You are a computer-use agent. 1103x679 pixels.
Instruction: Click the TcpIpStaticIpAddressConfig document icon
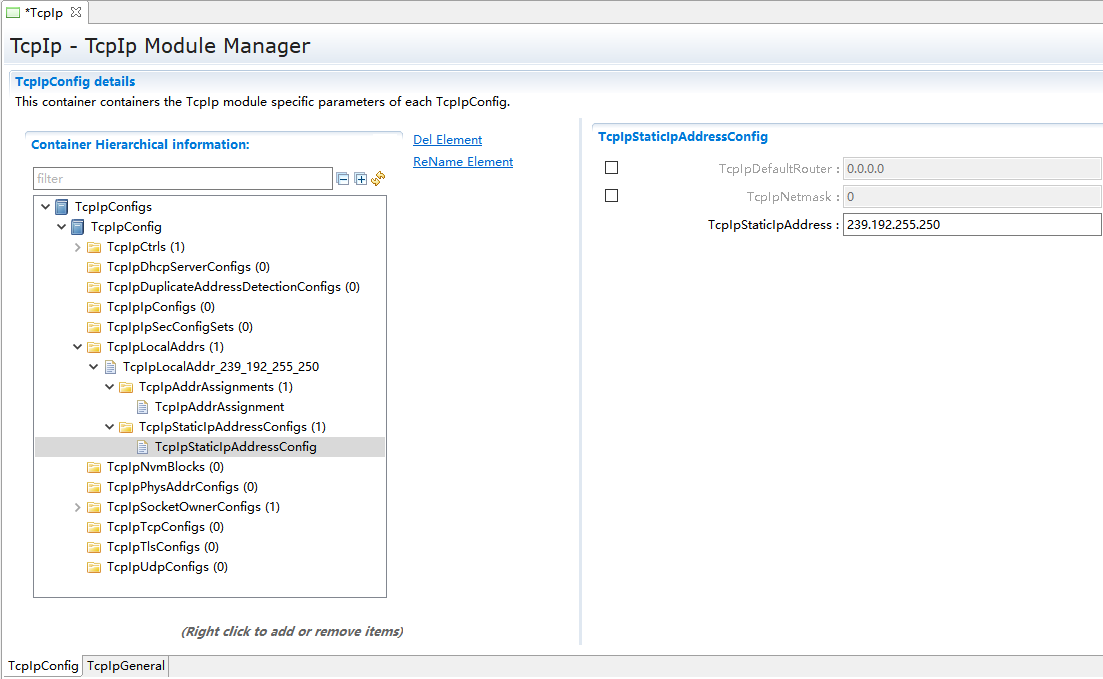tap(142, 447)
